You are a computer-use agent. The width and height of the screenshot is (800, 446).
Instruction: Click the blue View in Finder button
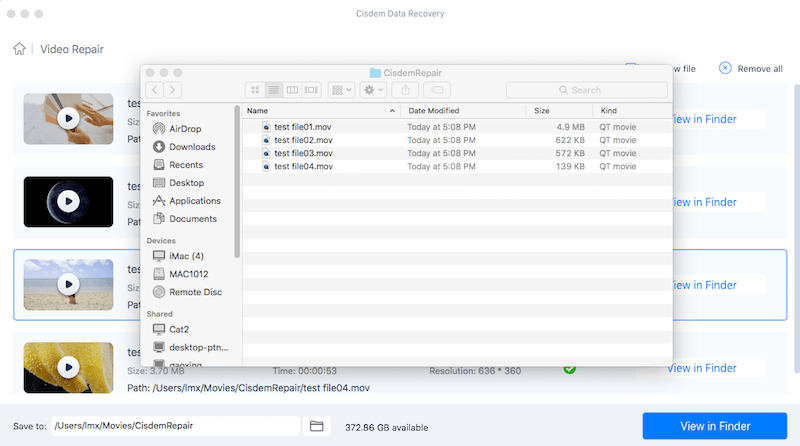[715, 426]
